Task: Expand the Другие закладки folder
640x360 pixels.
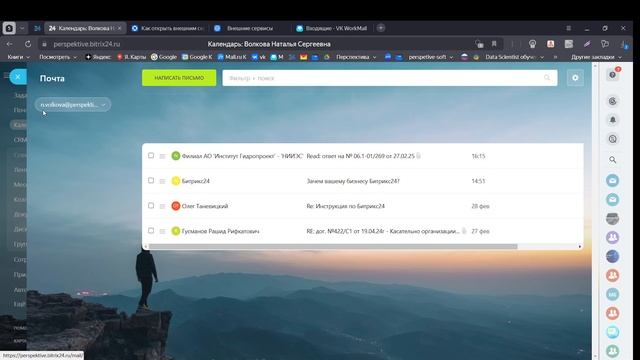Action: coord(596,57)
